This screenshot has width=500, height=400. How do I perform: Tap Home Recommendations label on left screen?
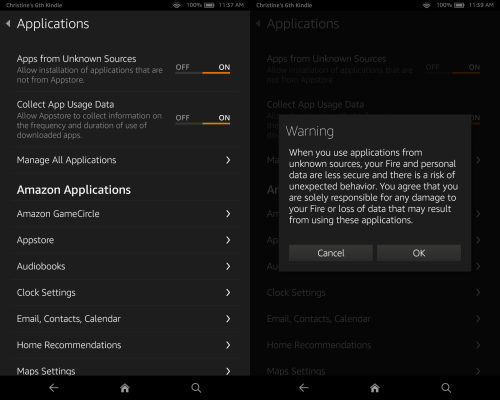point(69,345)
